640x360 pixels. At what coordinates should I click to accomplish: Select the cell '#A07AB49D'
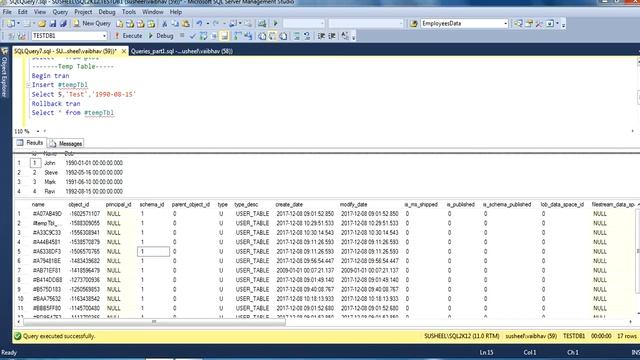click(47, 214)
